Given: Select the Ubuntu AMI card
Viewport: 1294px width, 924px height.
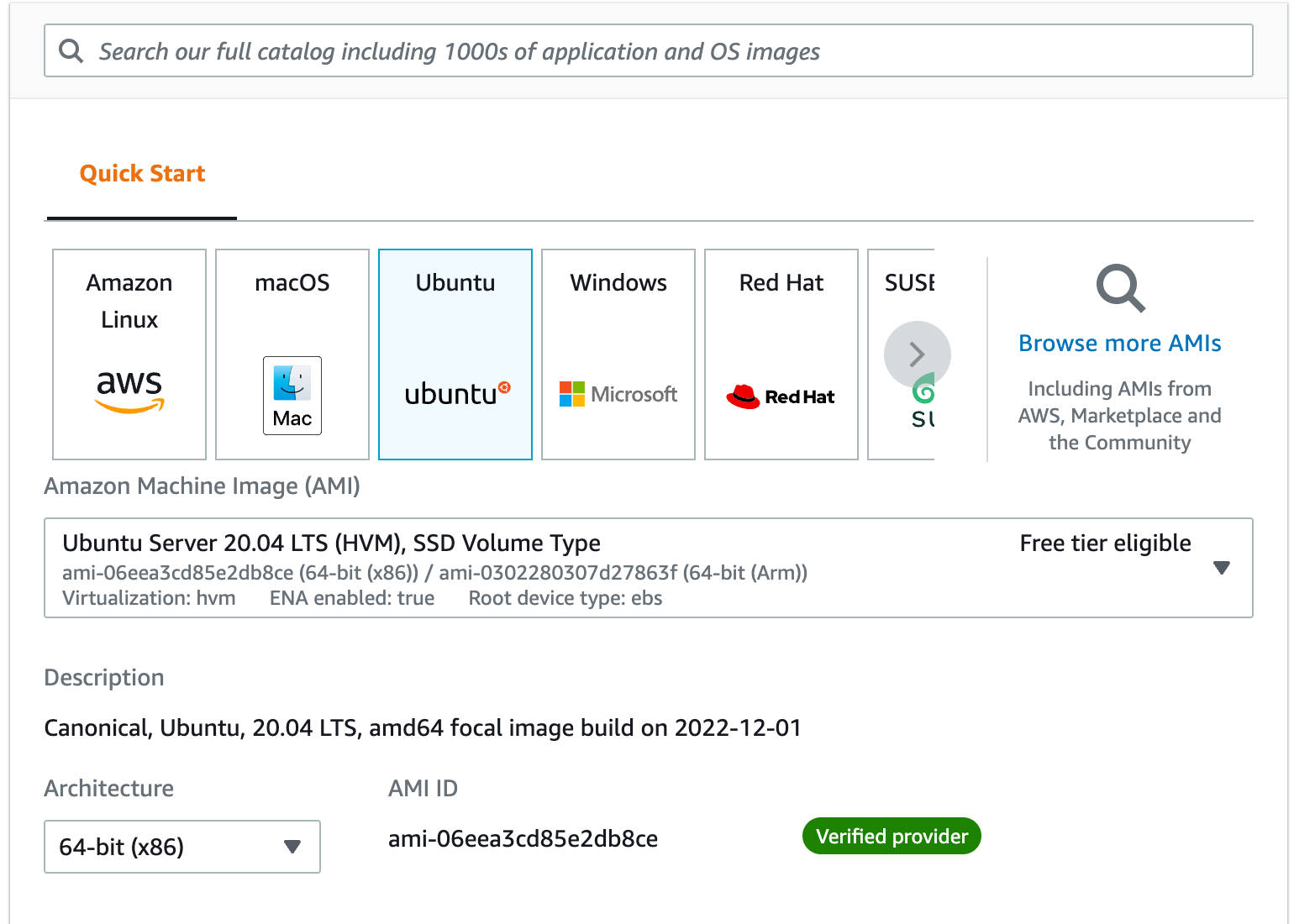Looking at the screenshot, I should (455, 354).
